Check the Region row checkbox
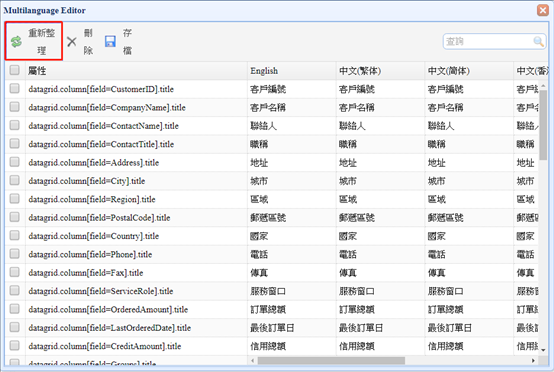This screenshot has width=554, height=372. pyautogui.click(x=14, y=199)
